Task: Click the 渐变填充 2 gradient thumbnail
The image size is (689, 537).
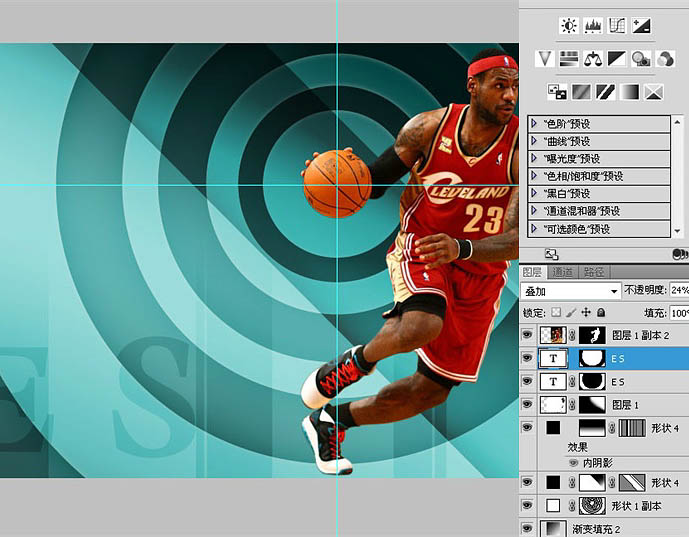Action: coord(553,529)
